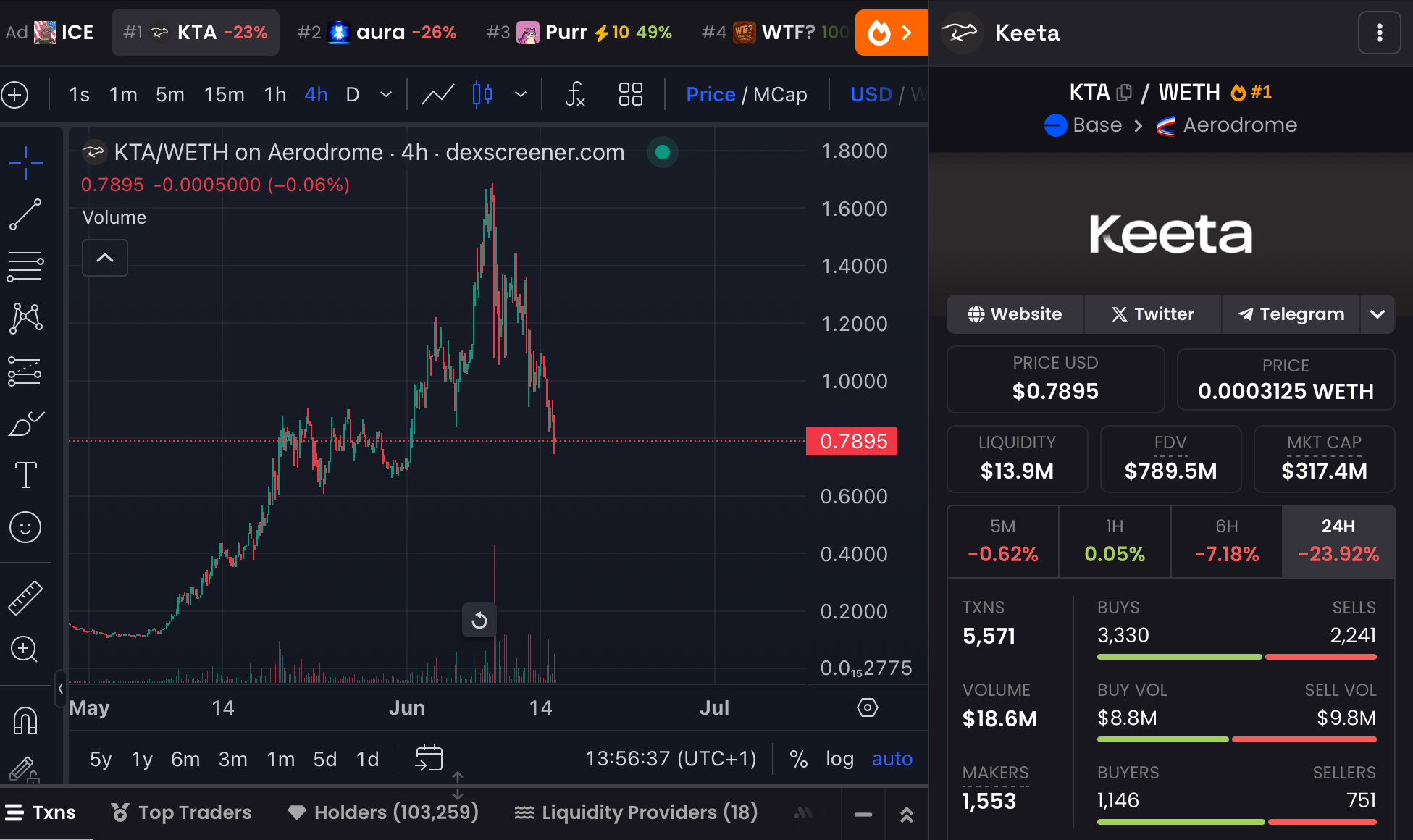
Task: Select the pattern drawing tool
Action: (25, 319)
